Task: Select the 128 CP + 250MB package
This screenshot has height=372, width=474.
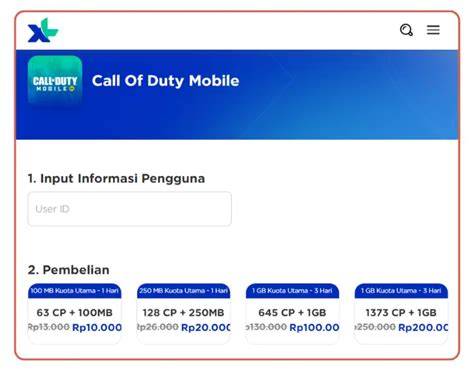Action: (184, 314)
